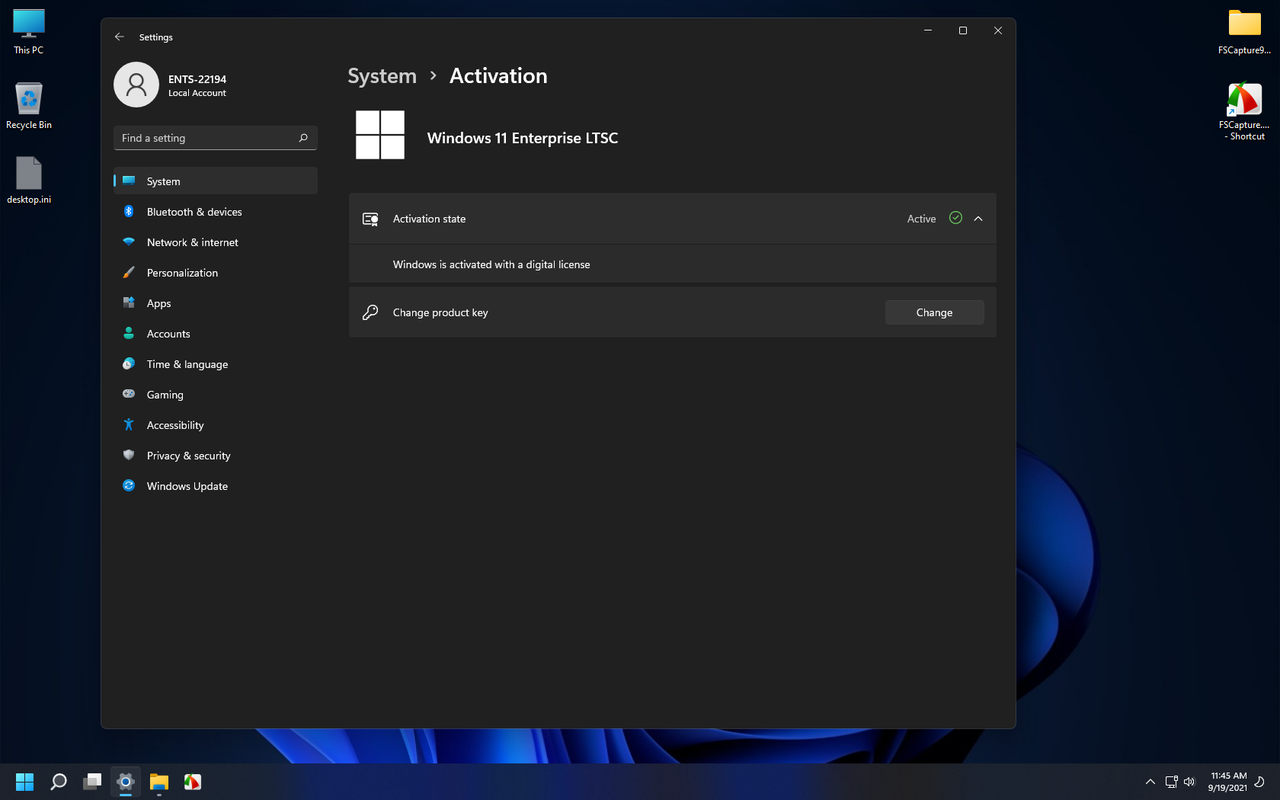Screen dimensions: 1280x800
Task: Go back using the Settings back arrow
Action: (x=120, y=37)
